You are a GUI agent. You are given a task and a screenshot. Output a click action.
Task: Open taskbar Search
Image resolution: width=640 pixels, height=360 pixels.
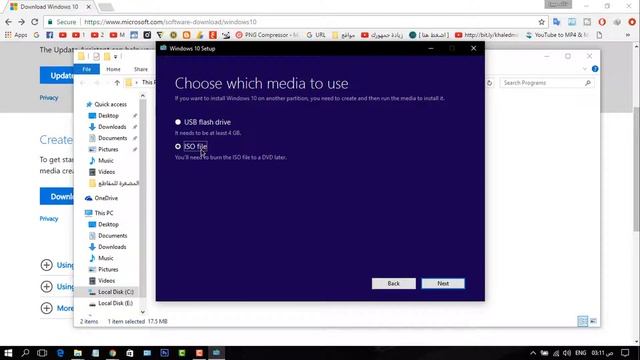click(x=25, y=353)
